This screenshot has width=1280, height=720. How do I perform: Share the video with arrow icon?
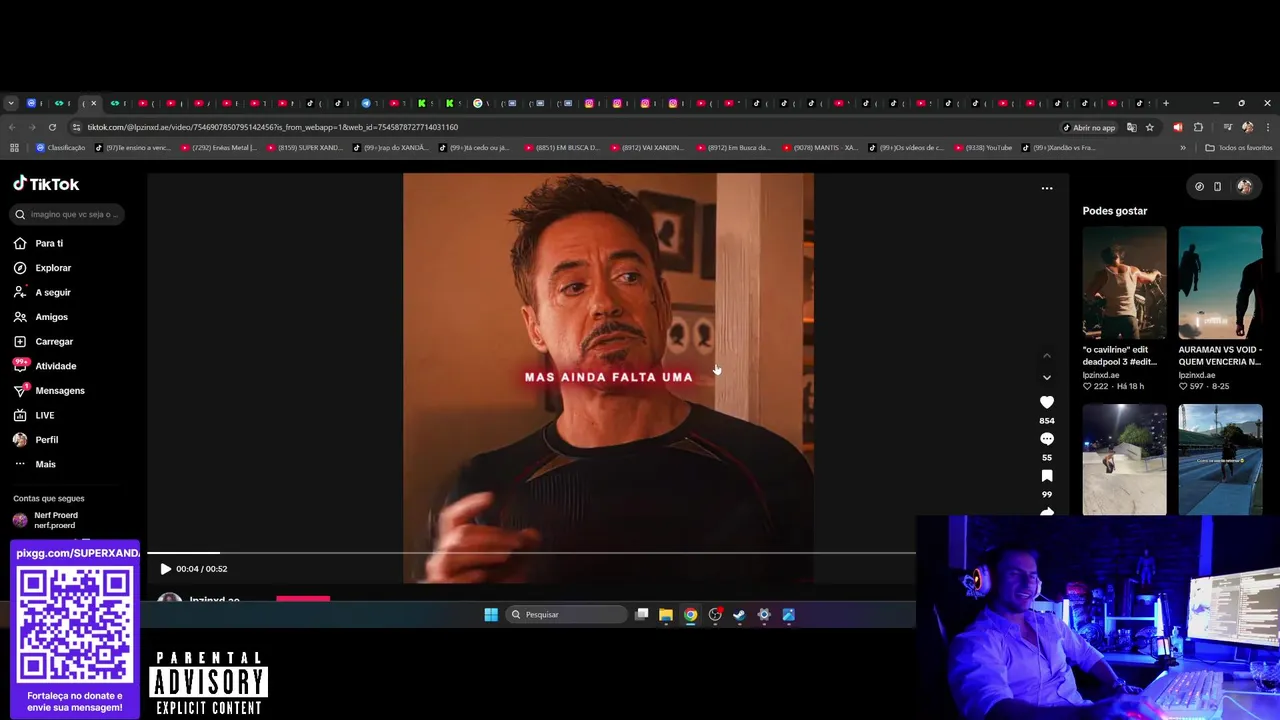[1047, 511]
